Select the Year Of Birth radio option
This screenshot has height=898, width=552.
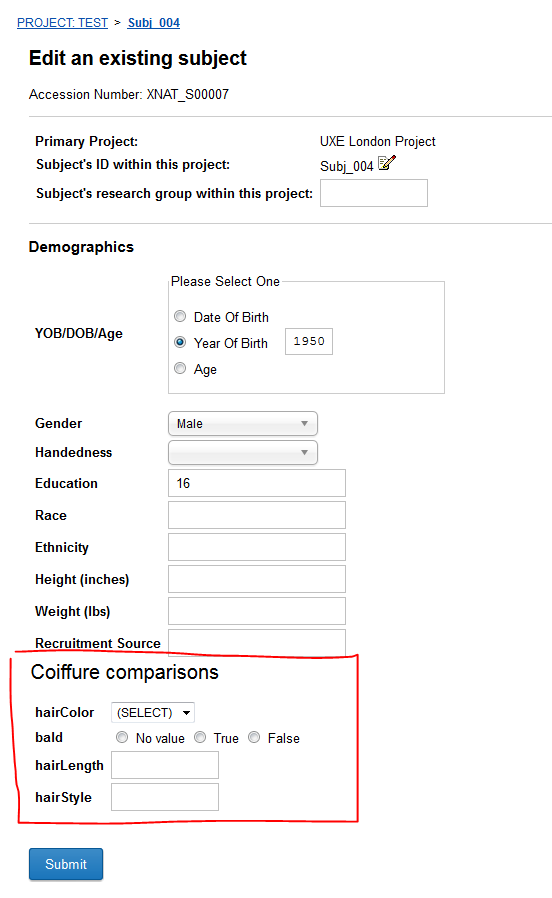point(180,342)
